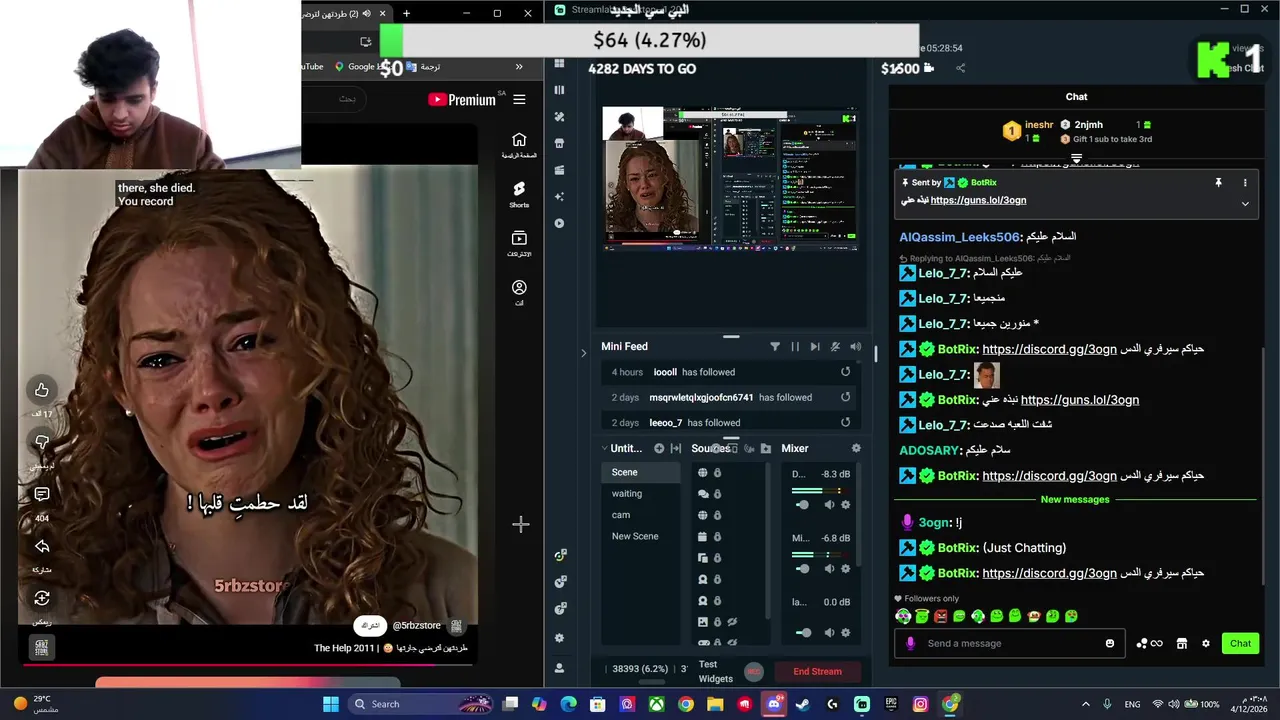Add a source folder in Sources panel
This screenshot has width=1280, height=720.
pos(766,448)
